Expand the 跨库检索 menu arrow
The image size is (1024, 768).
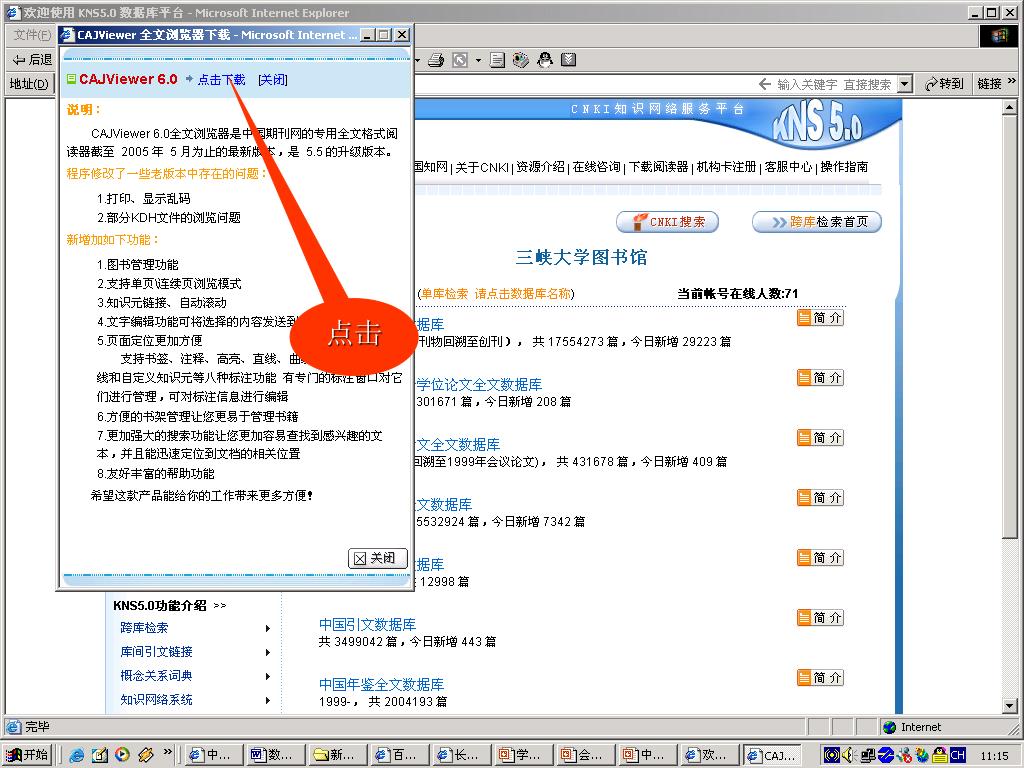click(x=268, y=628)
